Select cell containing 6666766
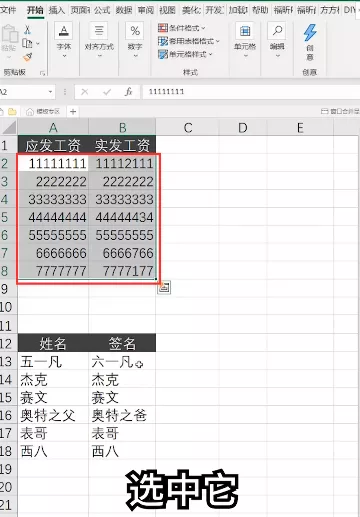 [x=122, y=253]
